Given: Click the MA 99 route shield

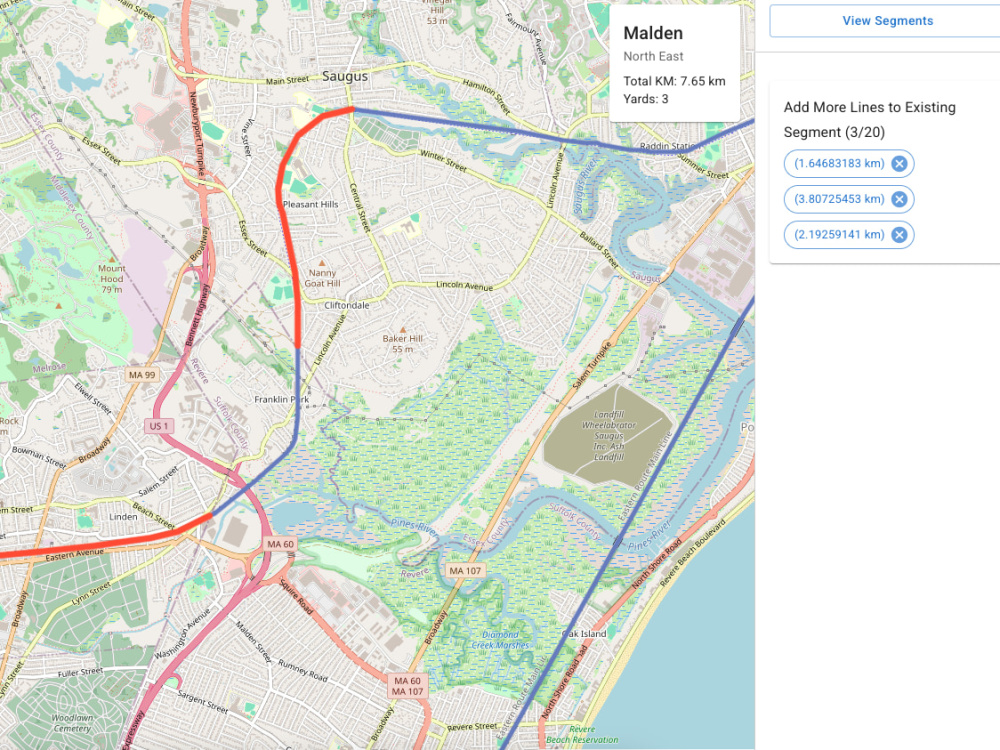Looking at the screenshot, I should [142, 375].
